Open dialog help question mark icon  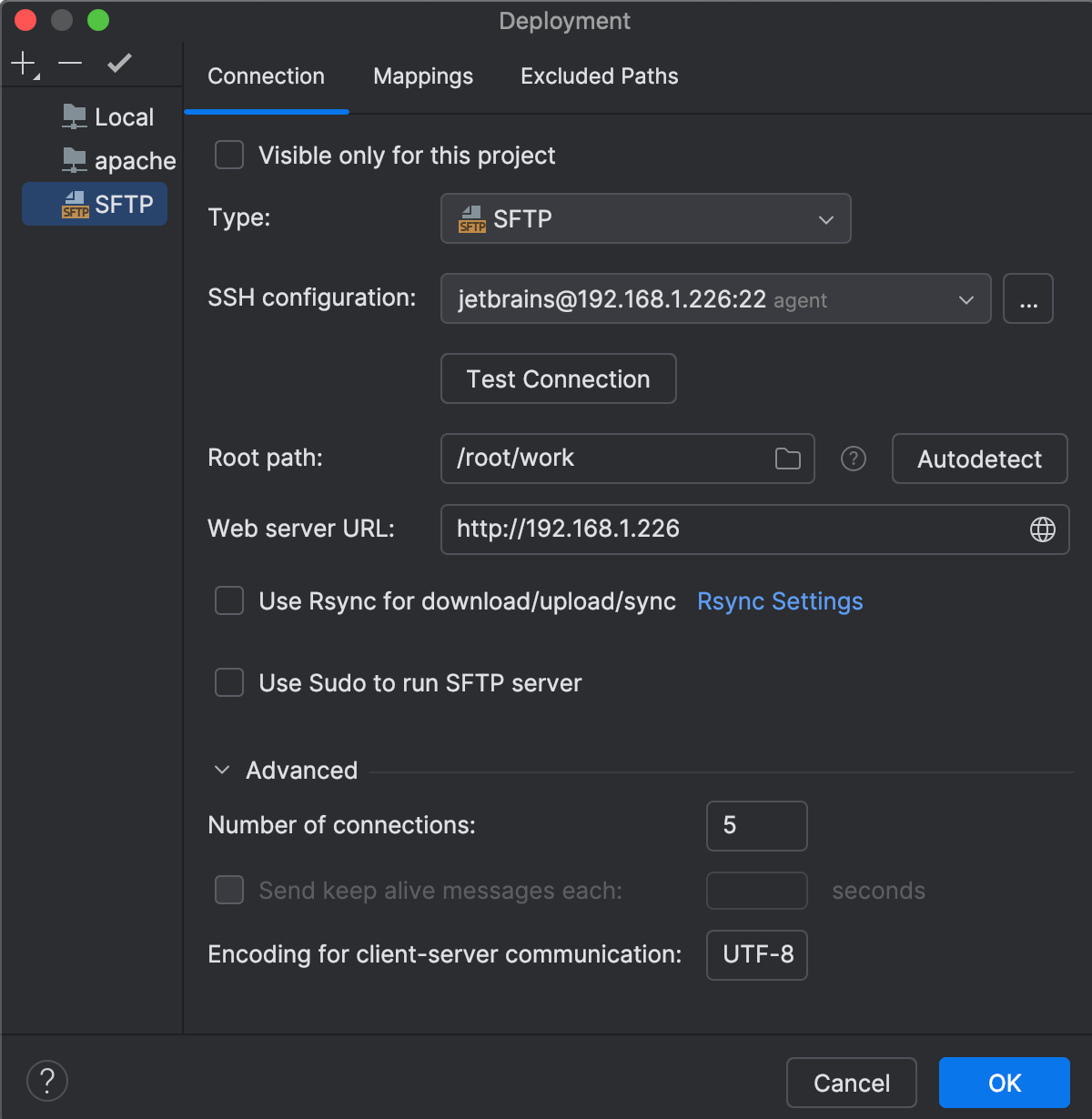pos(47,1081)
